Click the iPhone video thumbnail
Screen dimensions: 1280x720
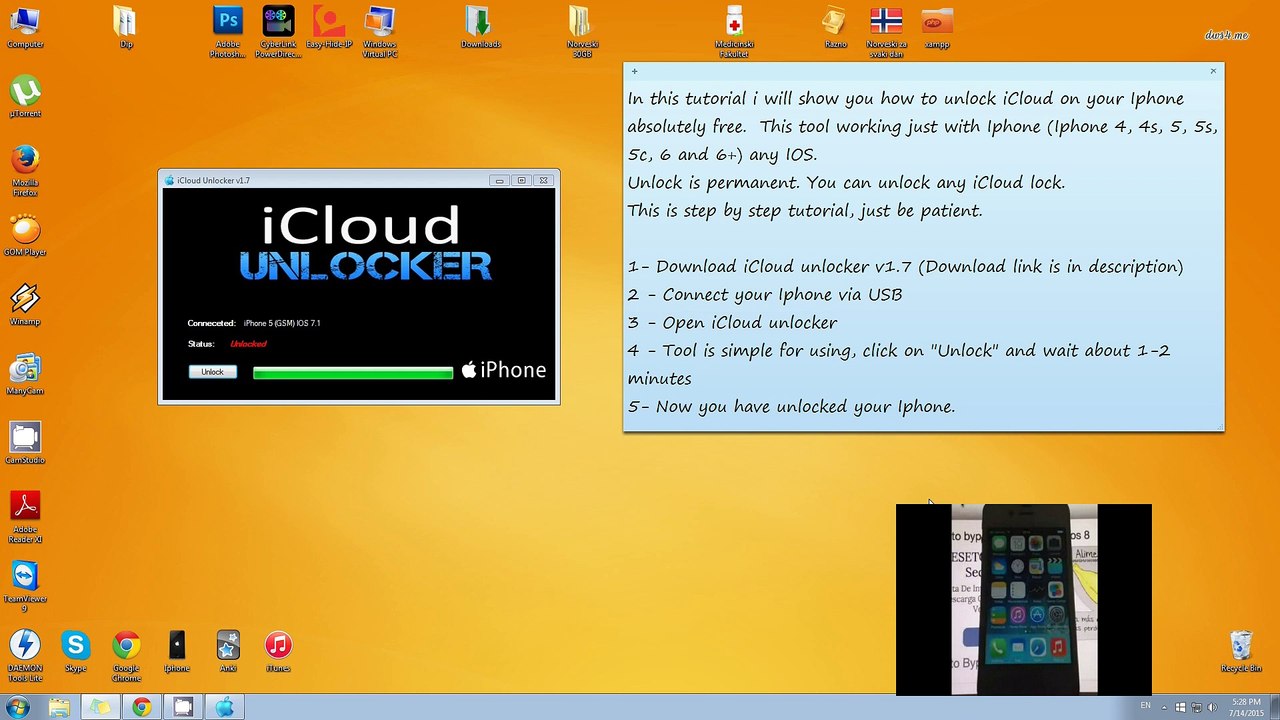click(1024, 599)
